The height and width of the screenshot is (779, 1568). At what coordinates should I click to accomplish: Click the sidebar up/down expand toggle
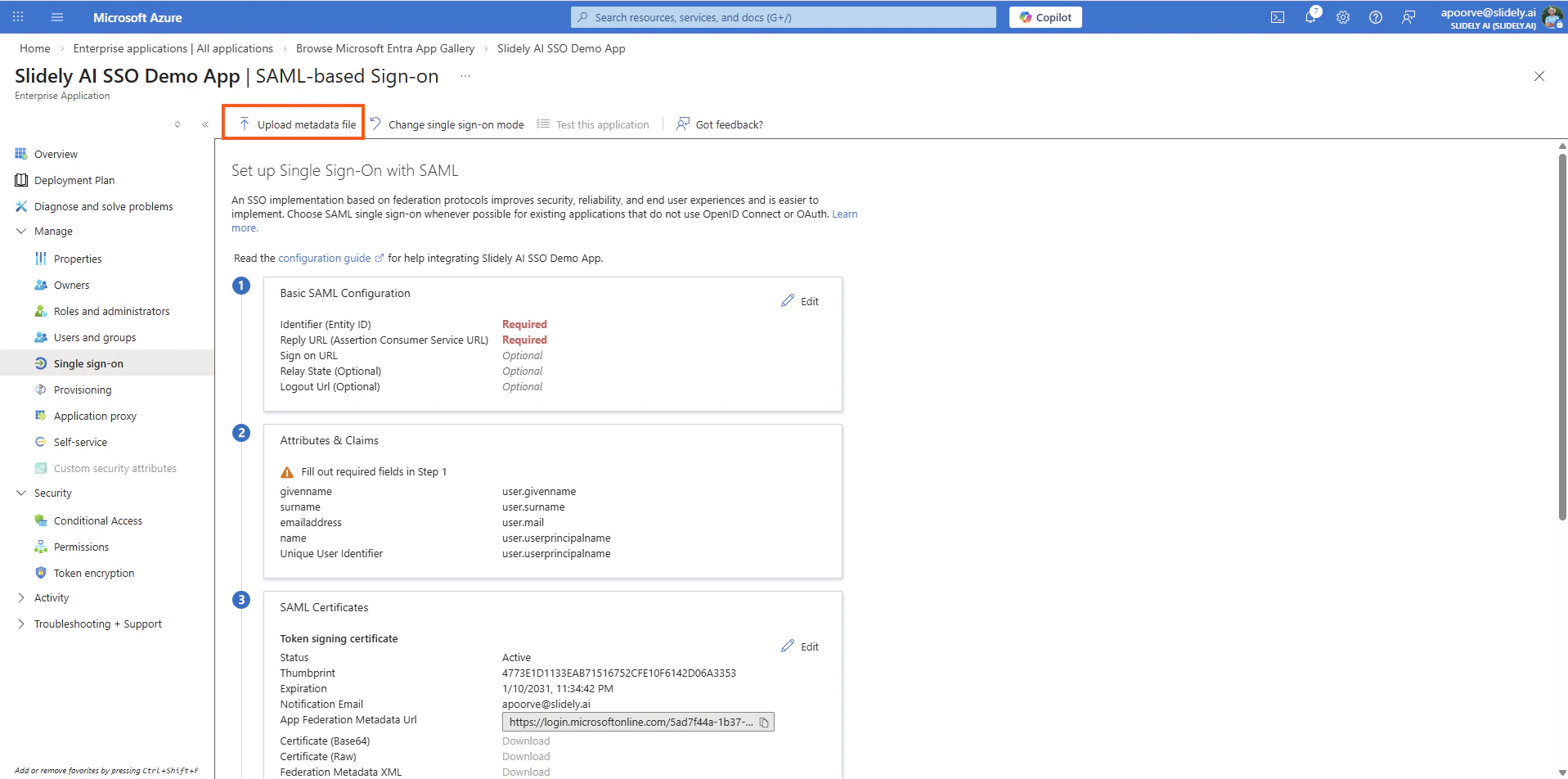coord(177,124)
